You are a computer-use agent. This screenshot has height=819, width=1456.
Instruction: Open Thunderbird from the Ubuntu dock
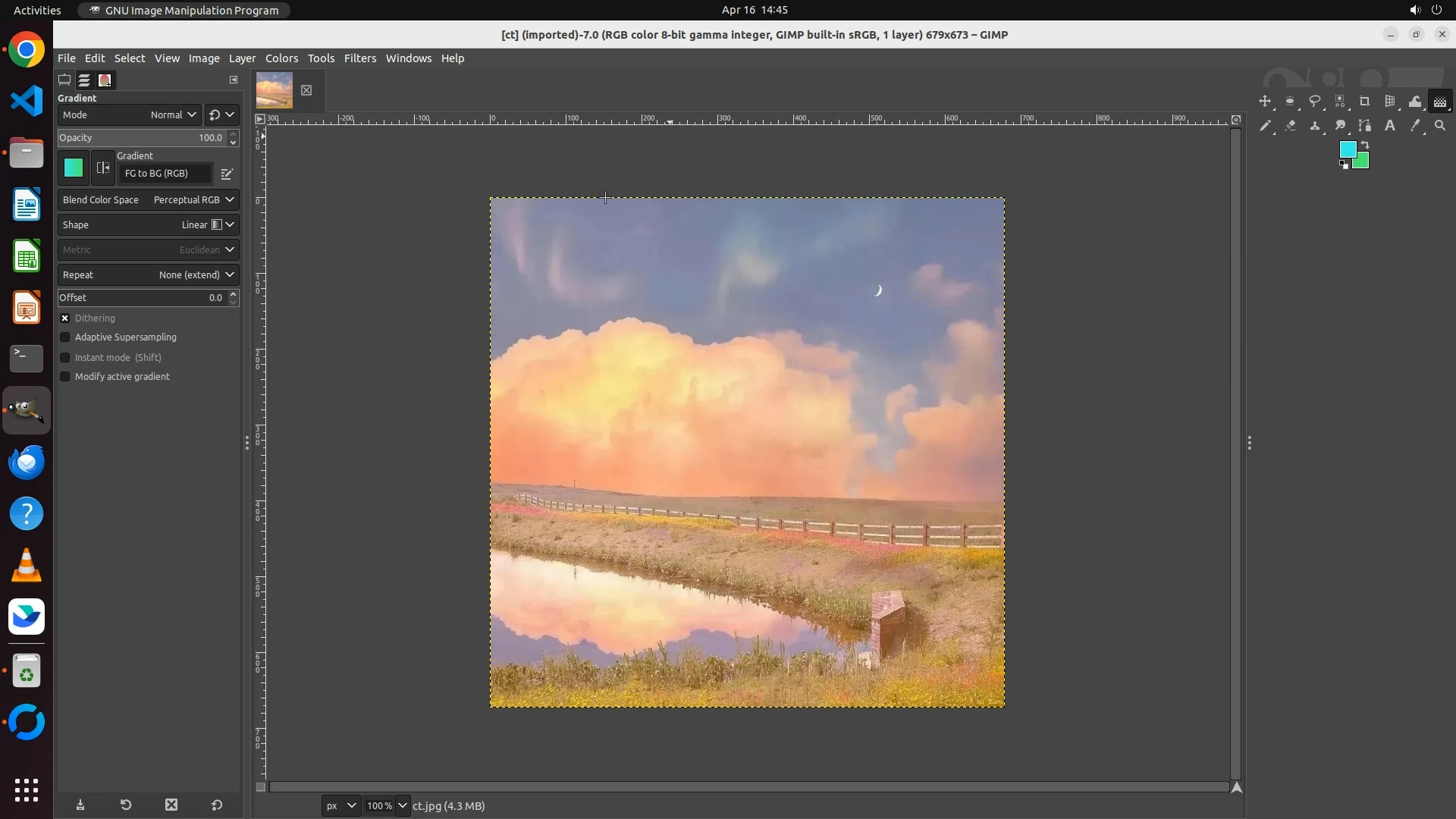click(x=27, y=462)
